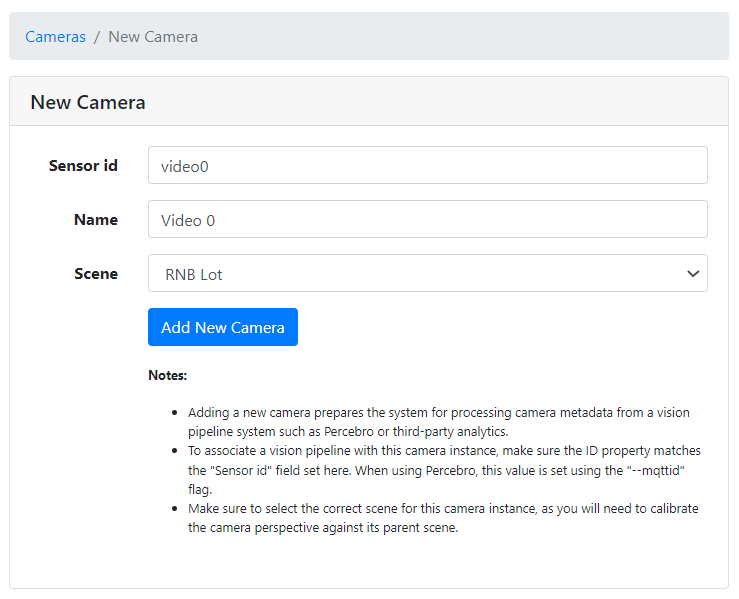
Task: Click the Sensor id field label
Action: 83,166
